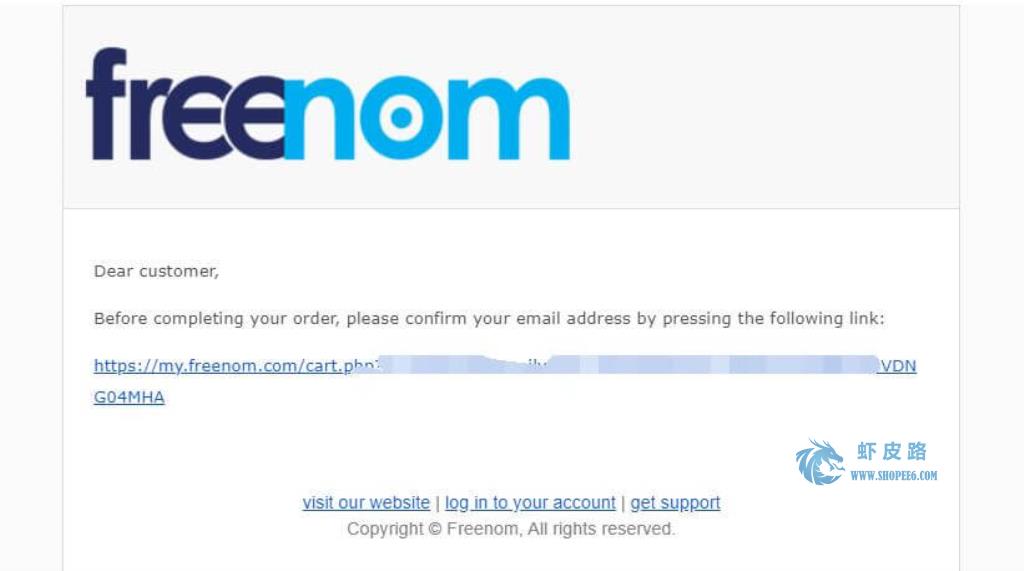Click the gray header banner beside the logo
This screenshot has height=571, width=1024.
pyautogui.click(x=764, y=107)
